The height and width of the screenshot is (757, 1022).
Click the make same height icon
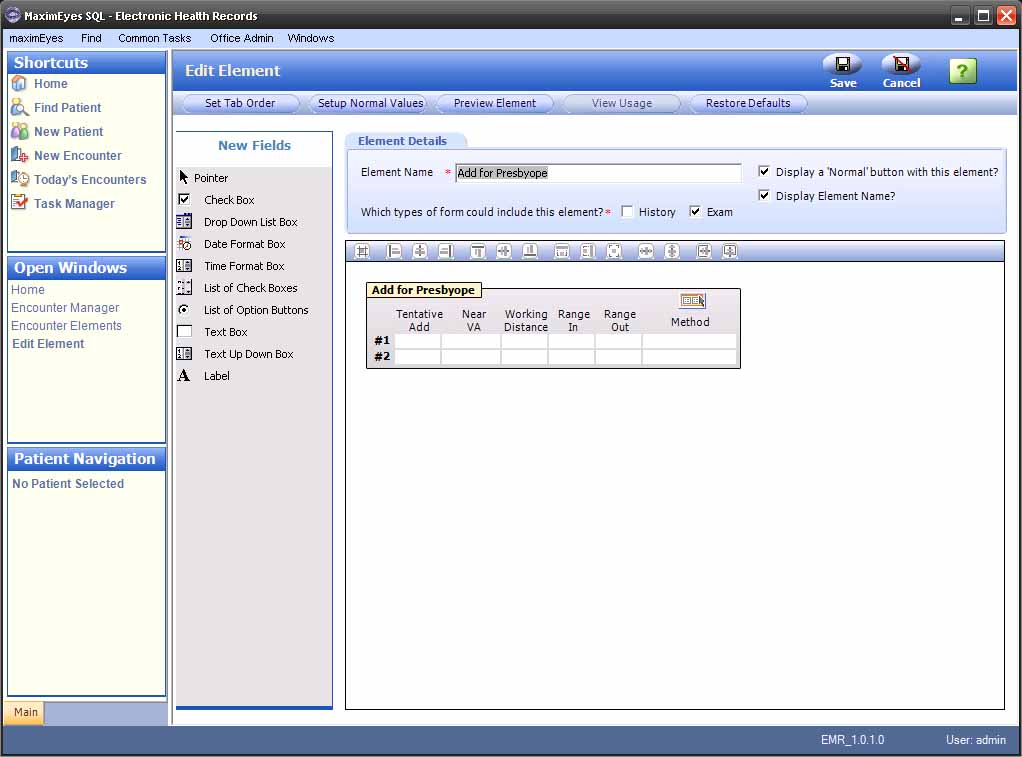point(588,251)
